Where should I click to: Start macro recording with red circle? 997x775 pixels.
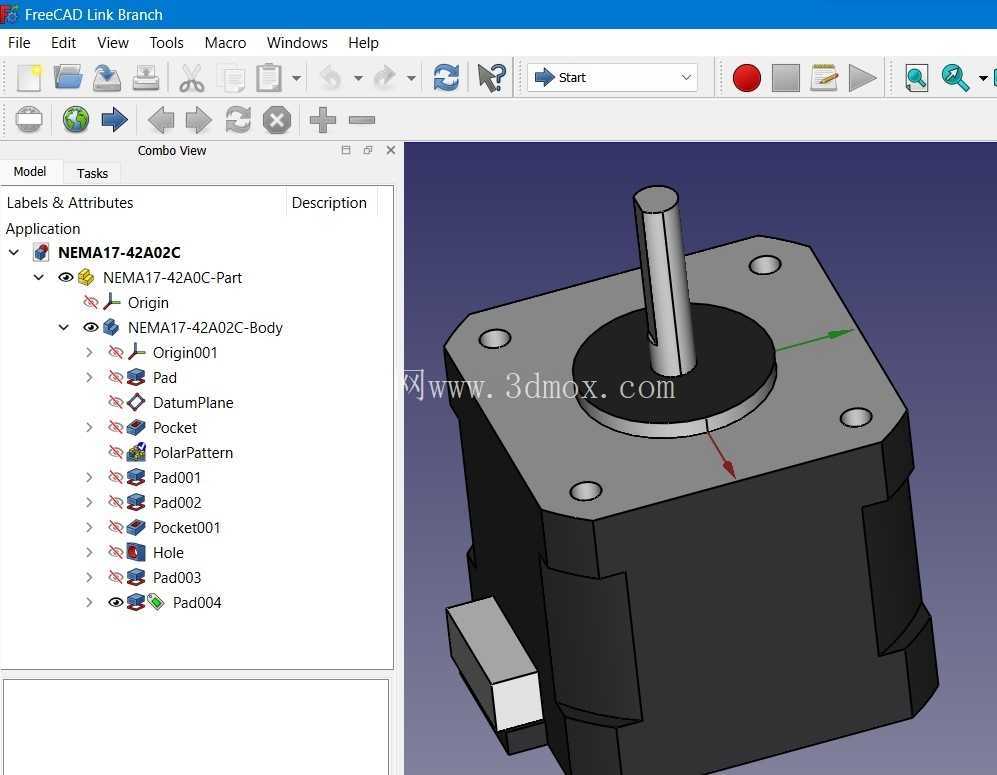pos(746,78)
